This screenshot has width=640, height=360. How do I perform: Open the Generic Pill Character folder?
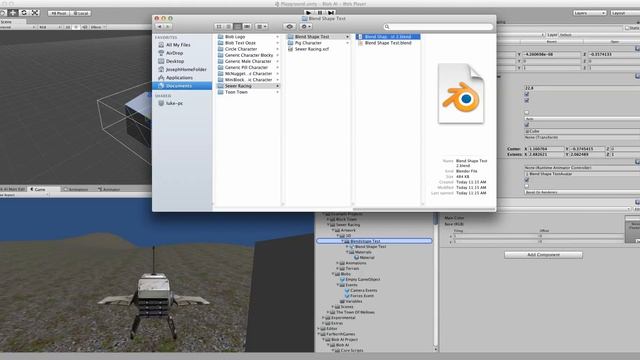(248, 67)
